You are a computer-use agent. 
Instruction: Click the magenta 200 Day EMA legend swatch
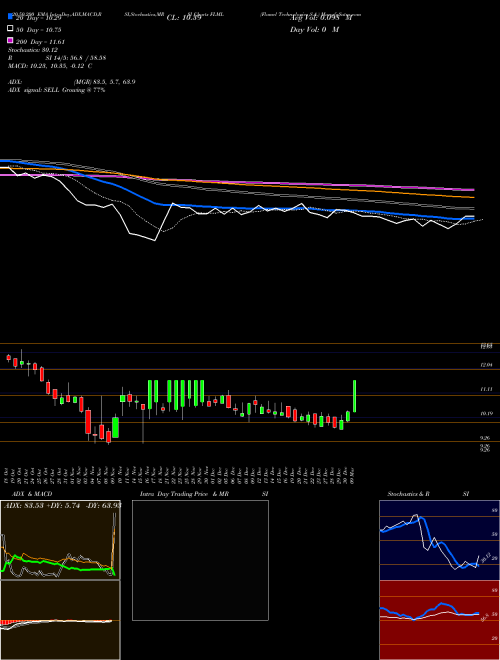[10, 40]
